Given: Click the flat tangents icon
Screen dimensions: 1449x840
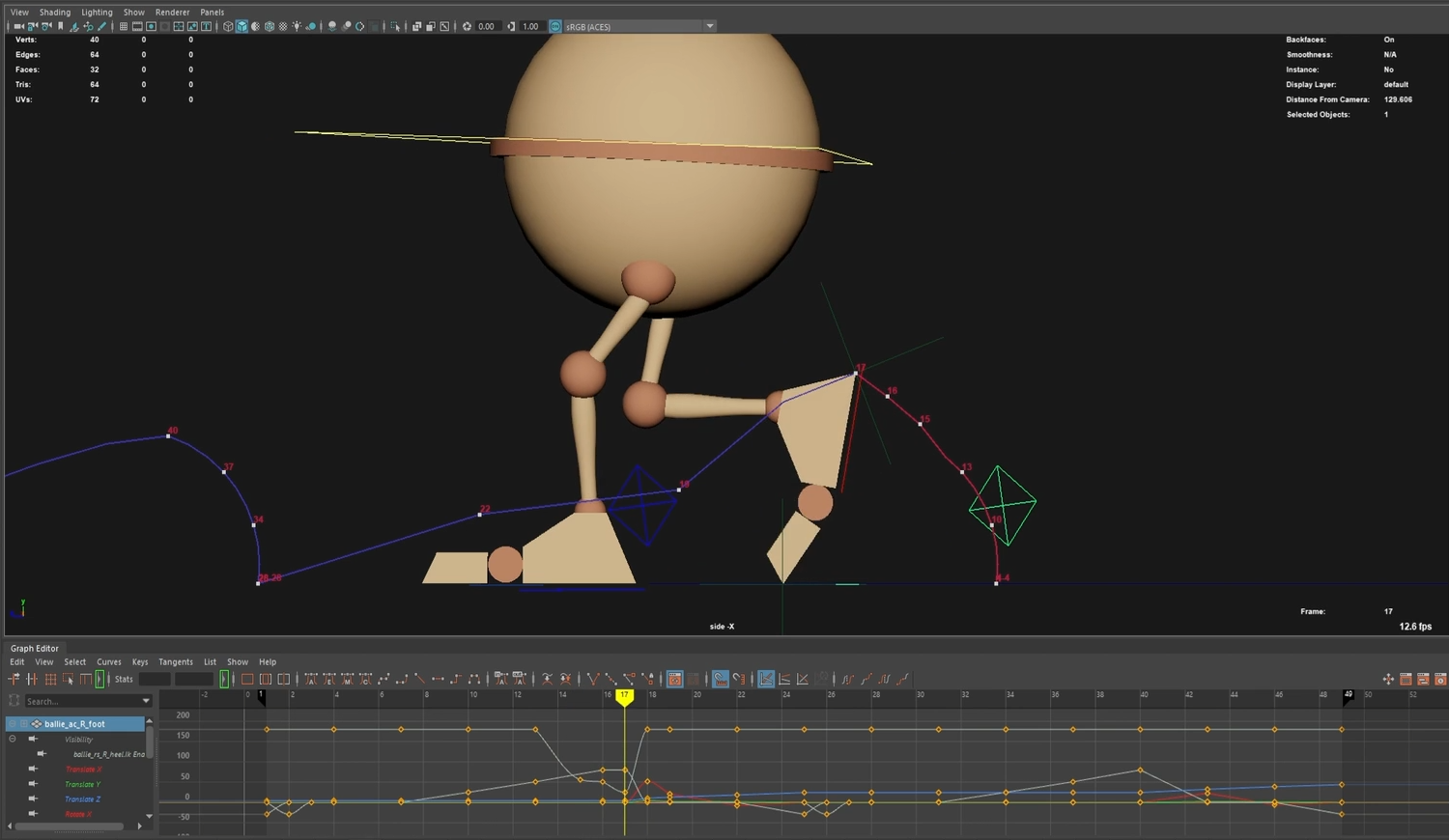Looking at the screenshot, I should (438, 680).
